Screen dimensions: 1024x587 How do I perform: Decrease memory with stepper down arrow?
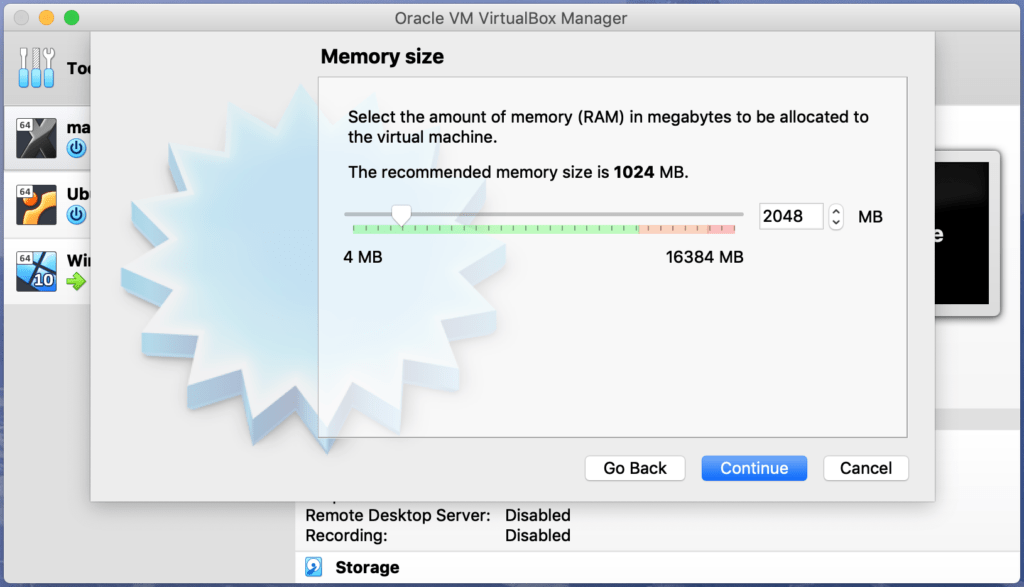click(x=836, y=223)
